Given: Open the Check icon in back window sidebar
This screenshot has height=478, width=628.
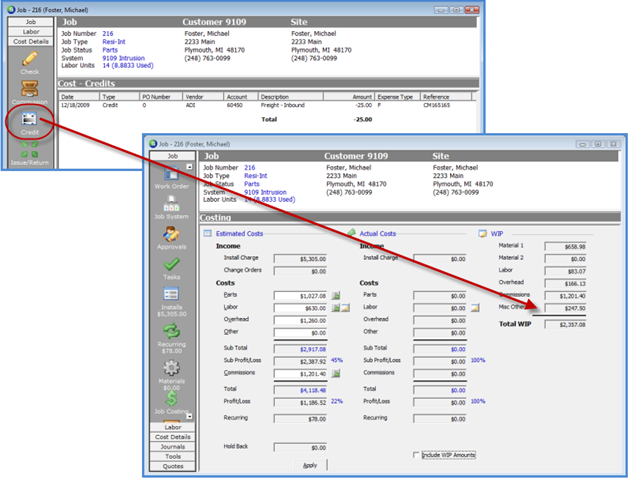Looking at the screenshot, I should pyautogui.click(x=30, y=59).
